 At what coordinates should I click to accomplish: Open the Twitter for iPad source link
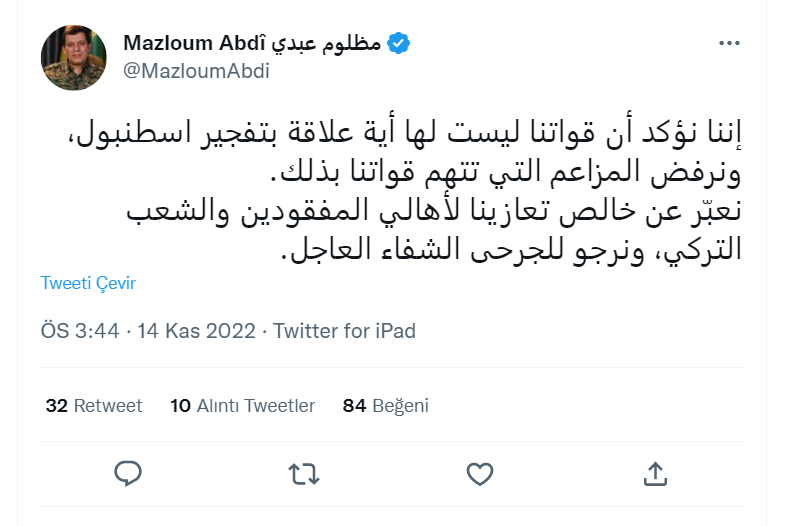pyautogui.click(x=344, y=331)
